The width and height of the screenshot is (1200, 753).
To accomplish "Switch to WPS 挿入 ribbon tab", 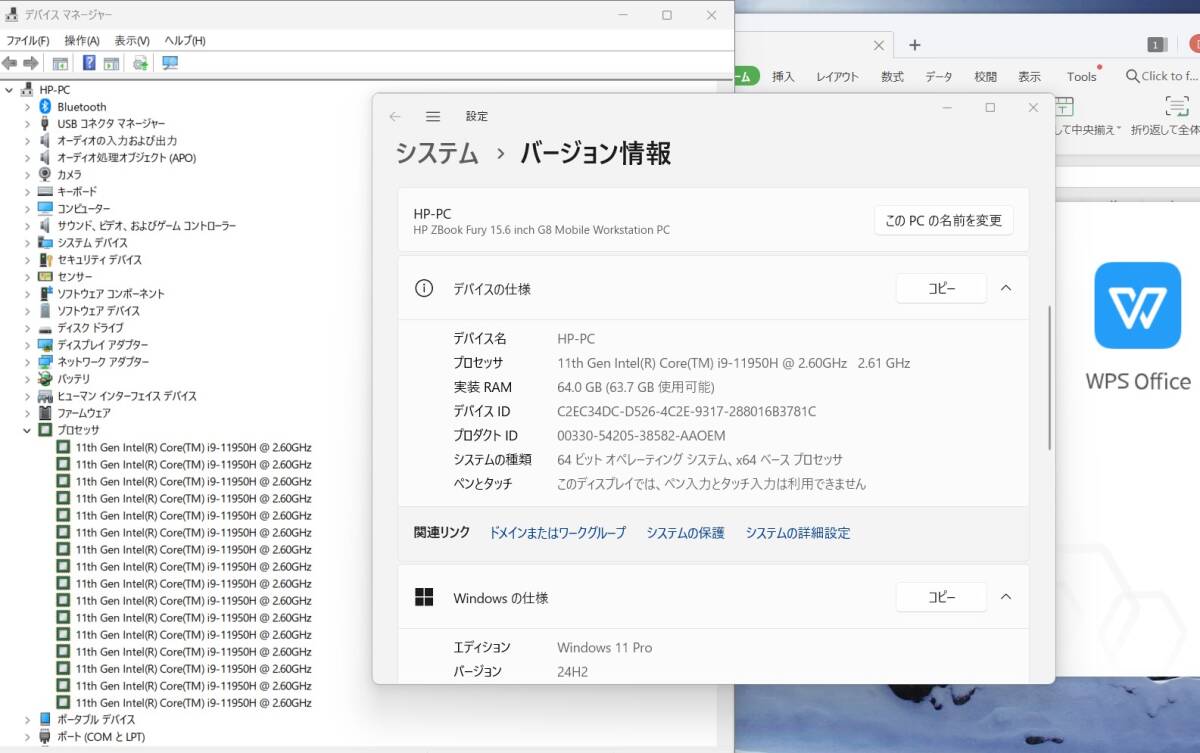I will [x=783, y=76].
